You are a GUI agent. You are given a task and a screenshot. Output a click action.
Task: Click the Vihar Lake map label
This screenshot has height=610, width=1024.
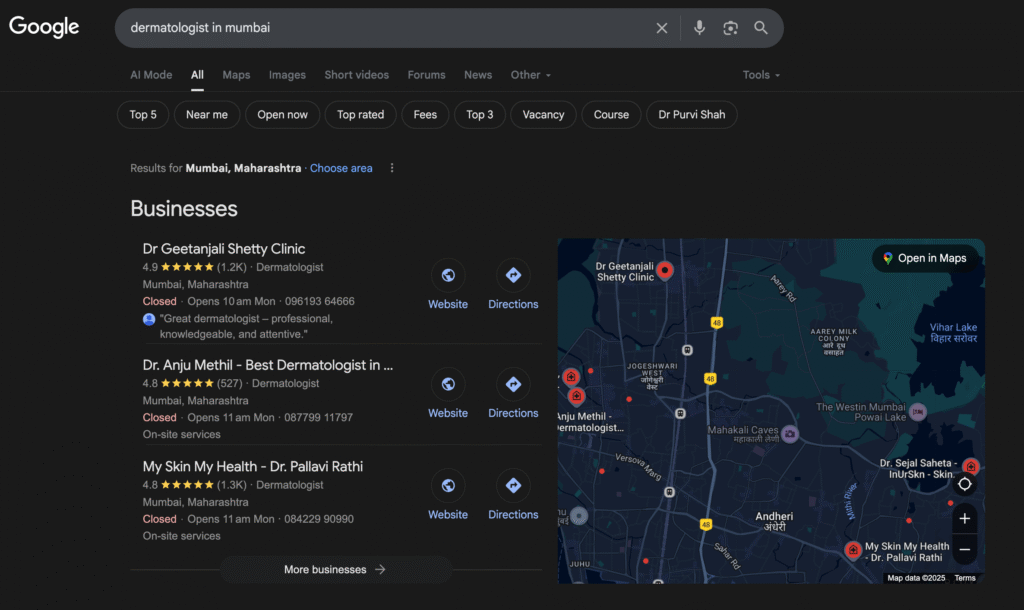(x=953, y=332)
